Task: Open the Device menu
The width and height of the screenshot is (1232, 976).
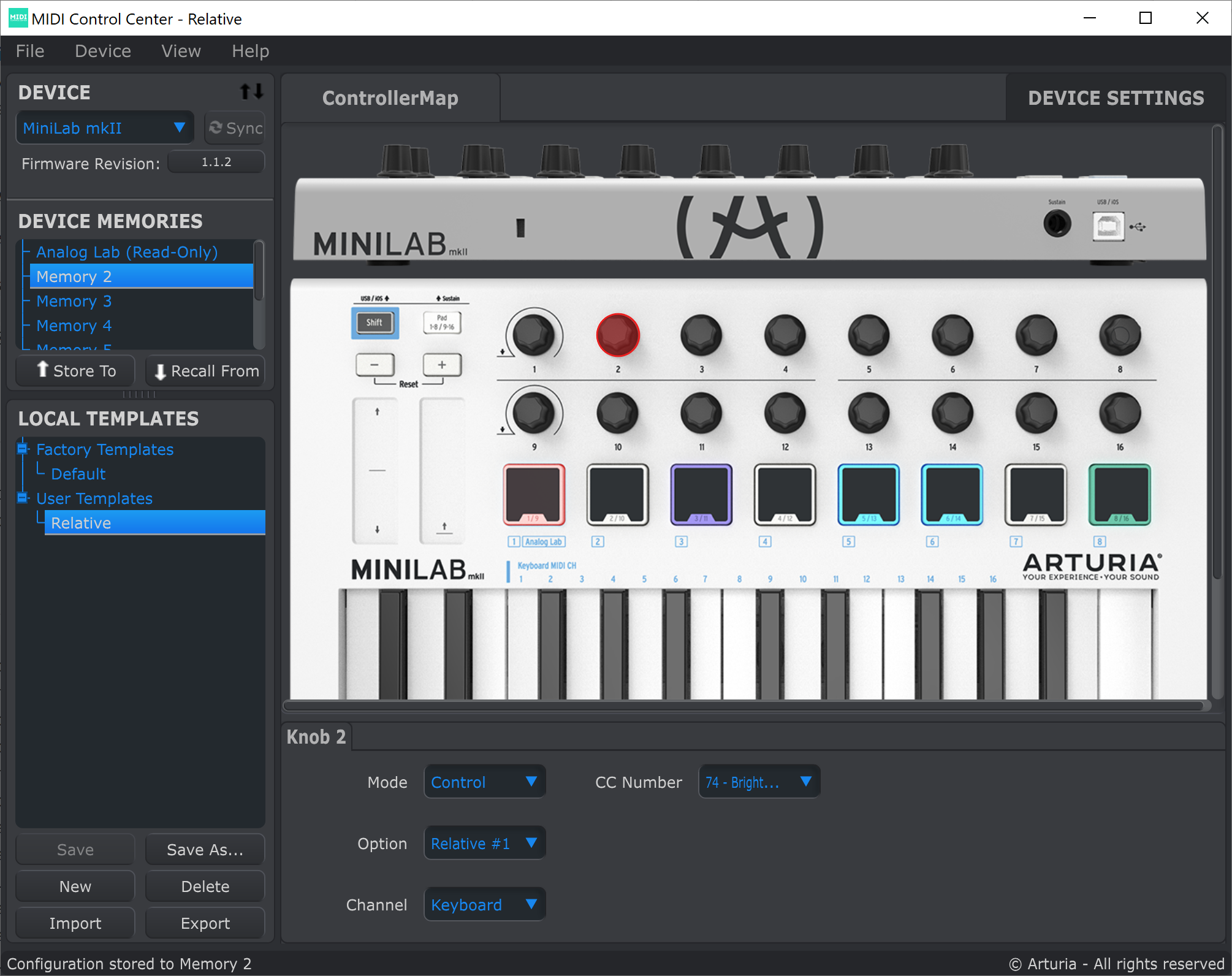Action: tap(103, 51)
